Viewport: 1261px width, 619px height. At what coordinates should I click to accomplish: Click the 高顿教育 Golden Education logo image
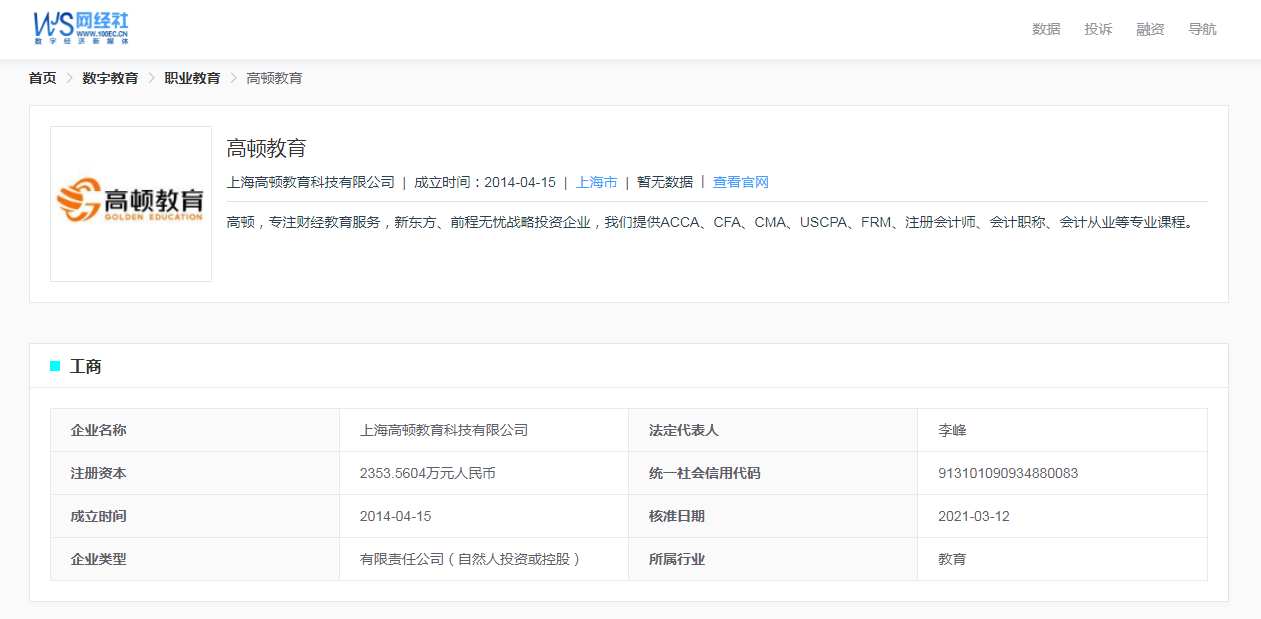[x=131, y=204]
